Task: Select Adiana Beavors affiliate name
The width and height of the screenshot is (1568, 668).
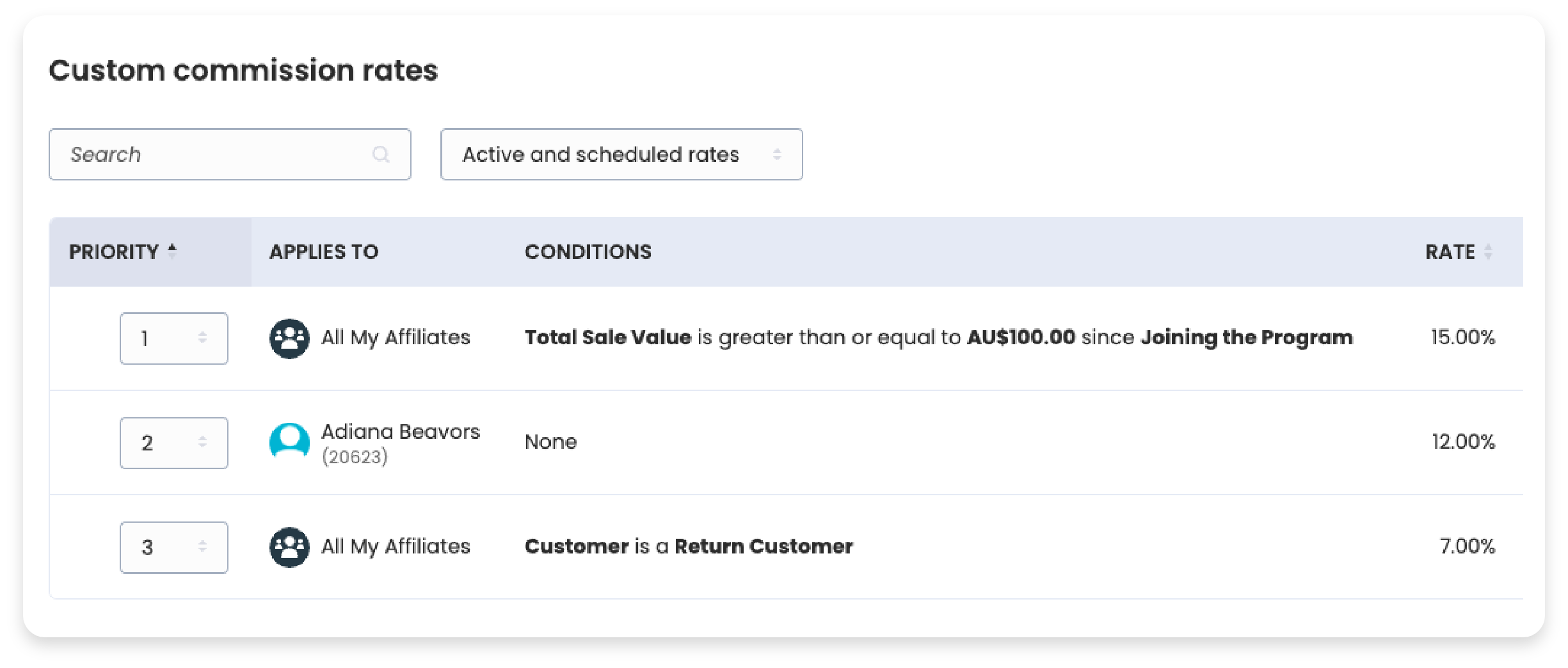Action: click(x=400, y=432)
